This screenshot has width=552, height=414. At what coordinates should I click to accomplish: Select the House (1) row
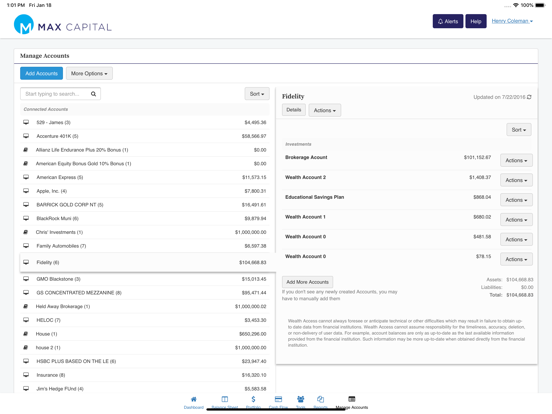coord(145,334)
